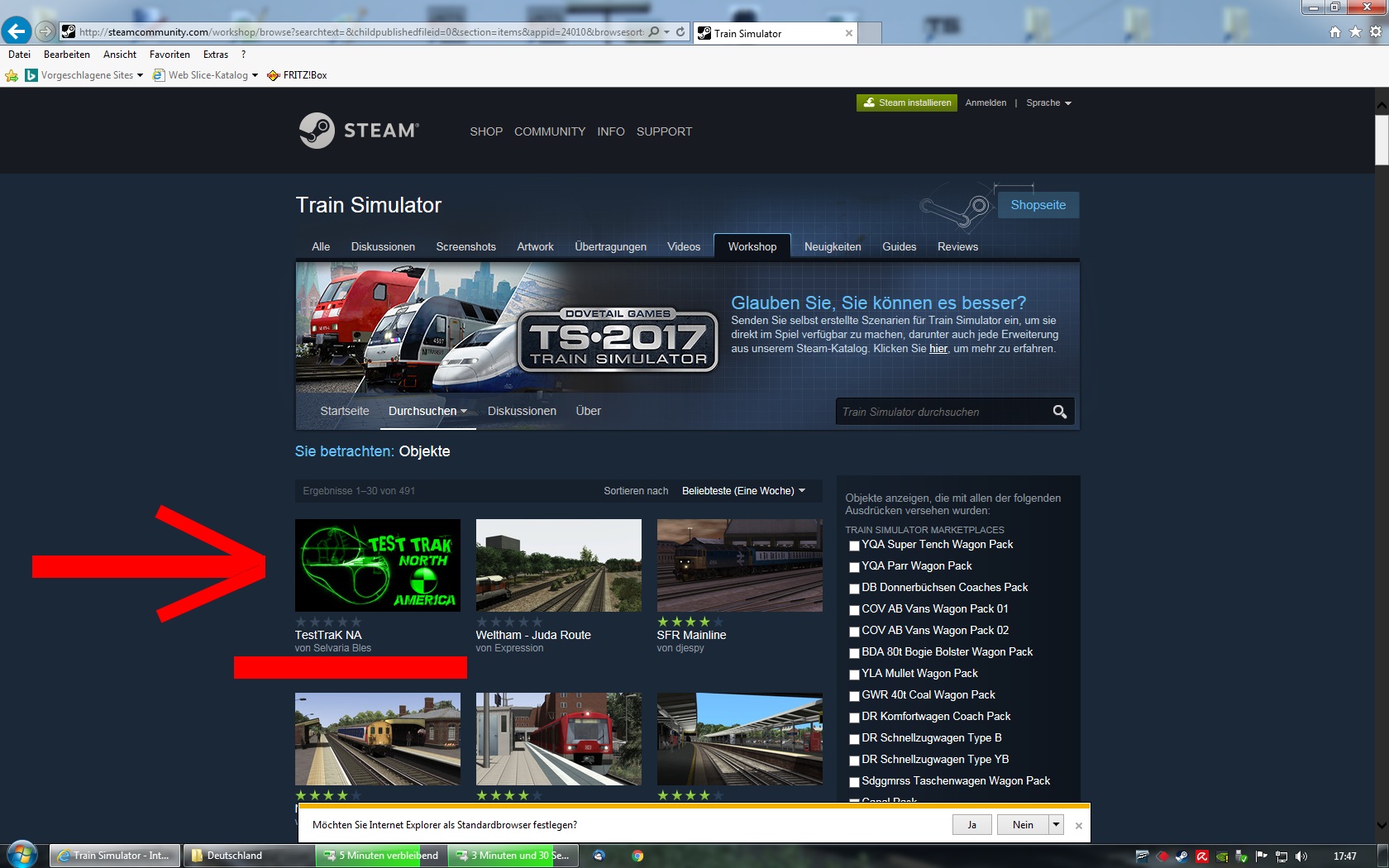The width and height of the screenshot is (1389, 868).
Task: Open the COMMUNITY navigation link
Action: coord(550,131)
